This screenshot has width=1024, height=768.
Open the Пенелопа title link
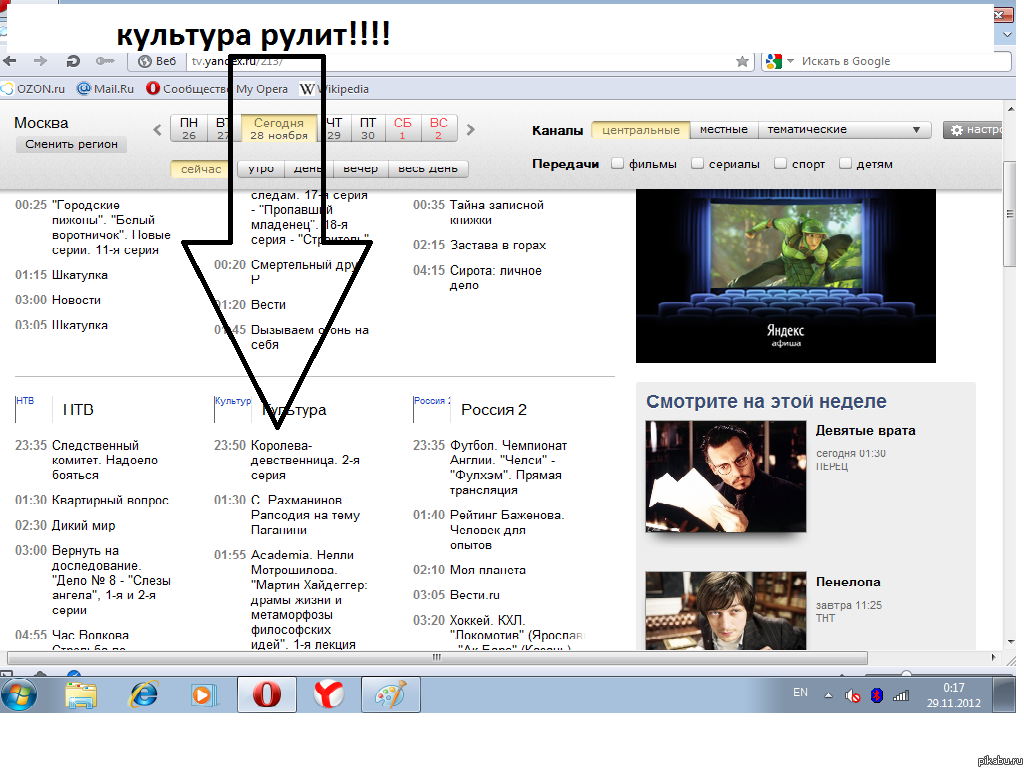pyautogui.click(x=848, y=583)
